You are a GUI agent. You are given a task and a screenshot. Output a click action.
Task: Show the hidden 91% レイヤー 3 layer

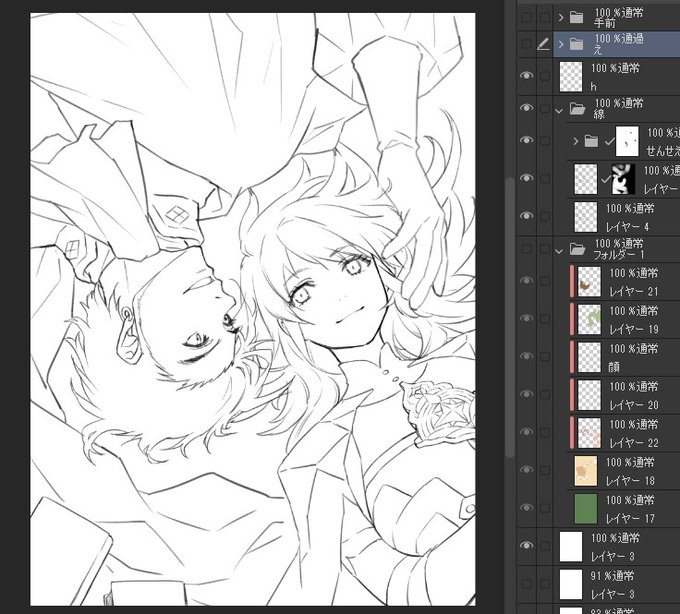tap(526, 584)
